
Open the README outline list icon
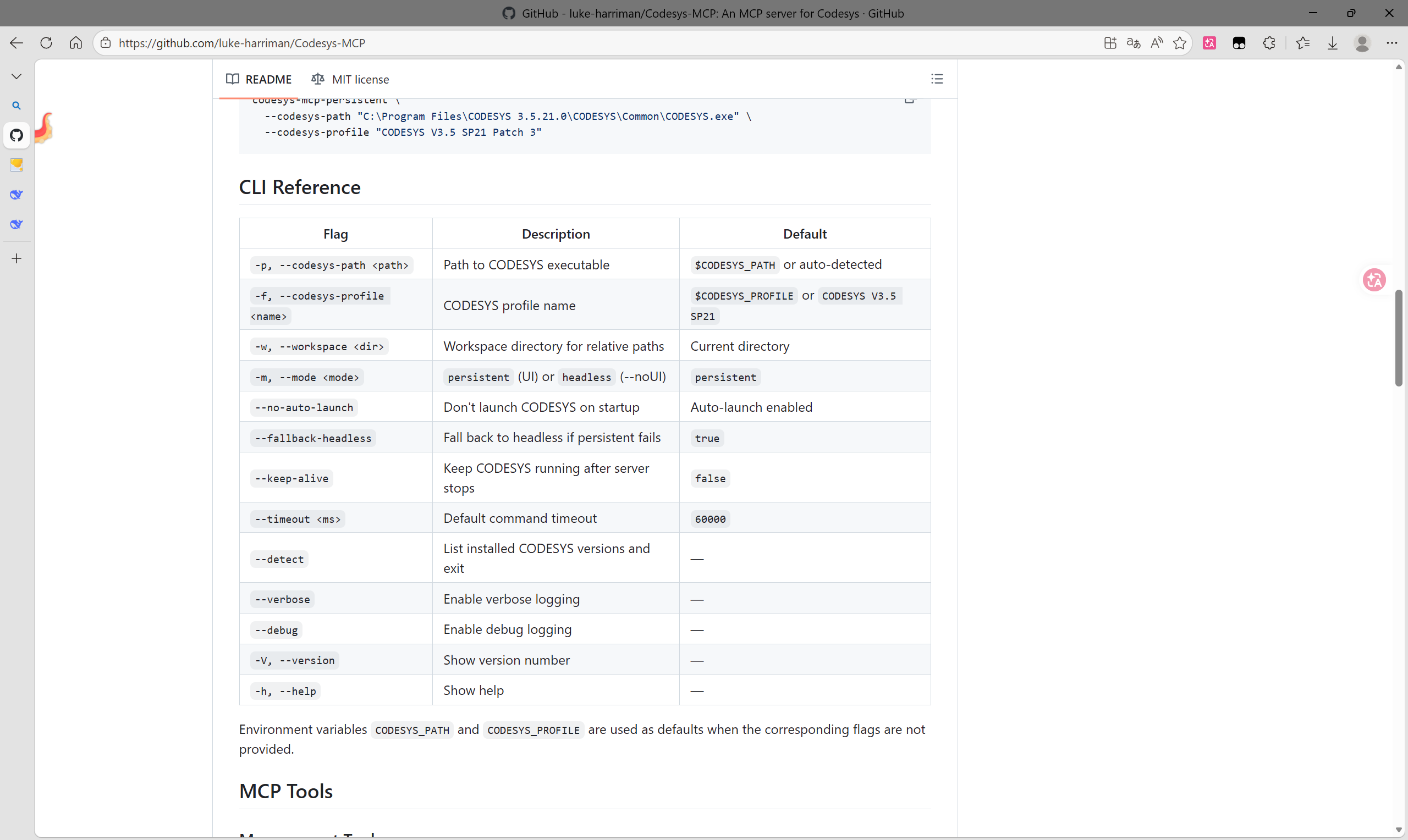(937, 79)
